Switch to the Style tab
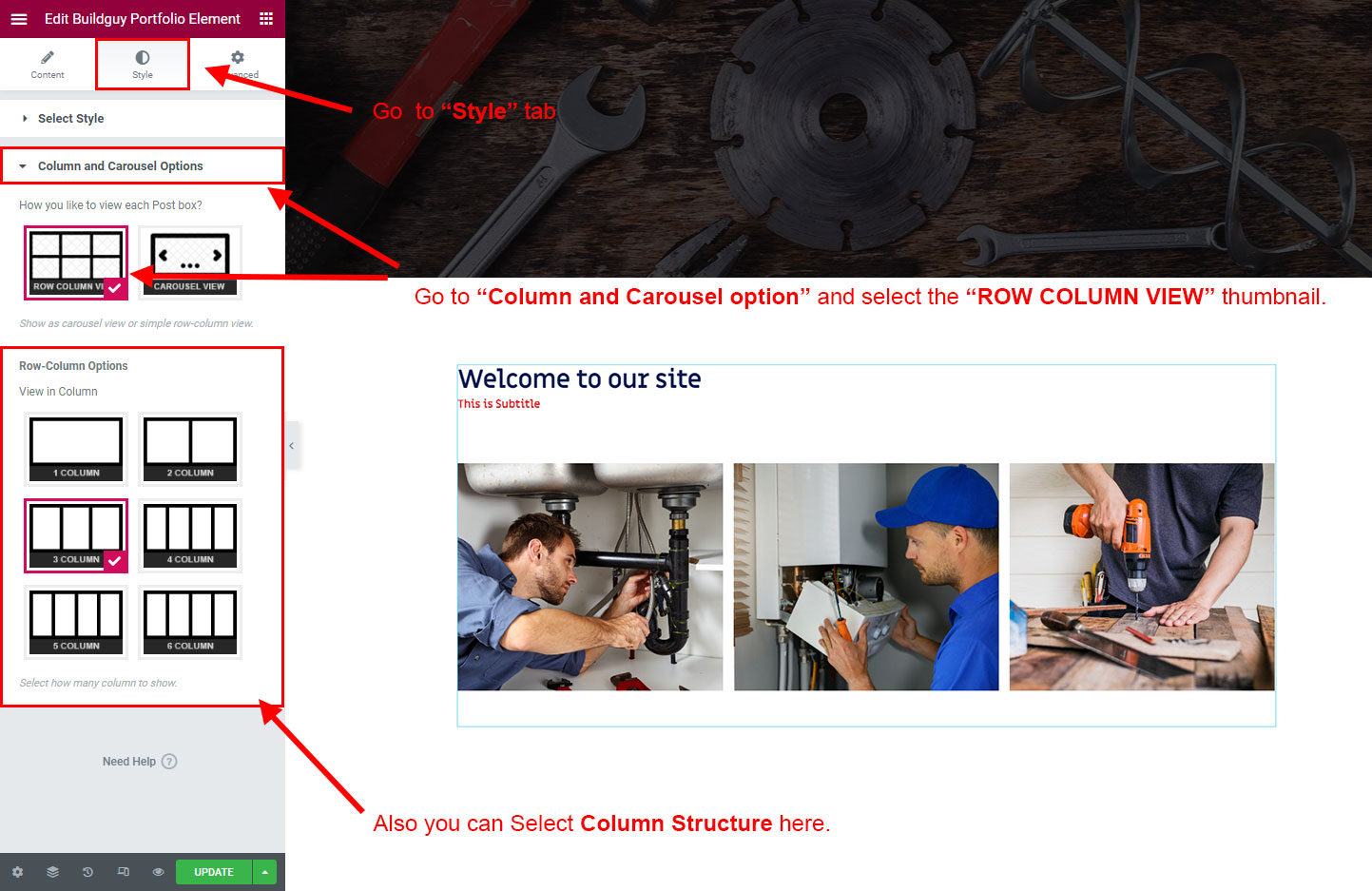 tap(143, 64)
